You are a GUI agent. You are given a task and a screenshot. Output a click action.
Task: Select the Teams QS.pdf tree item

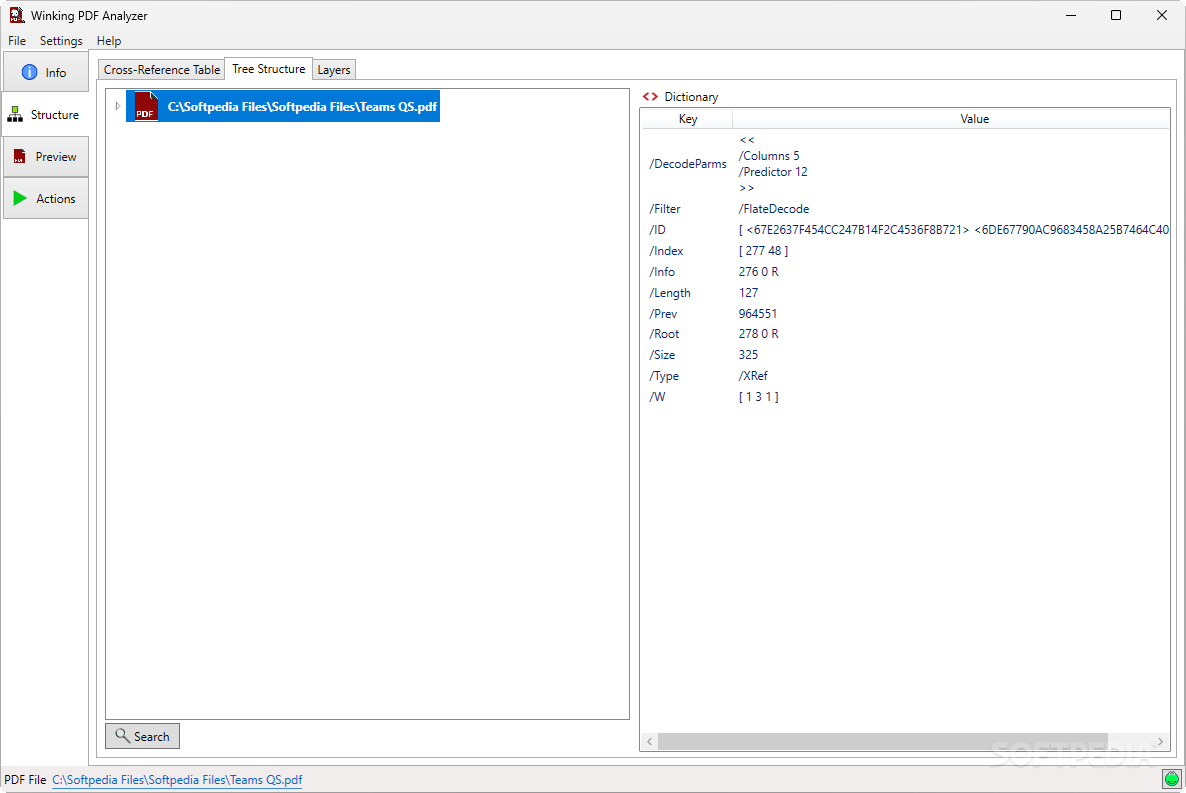point(283,107)
